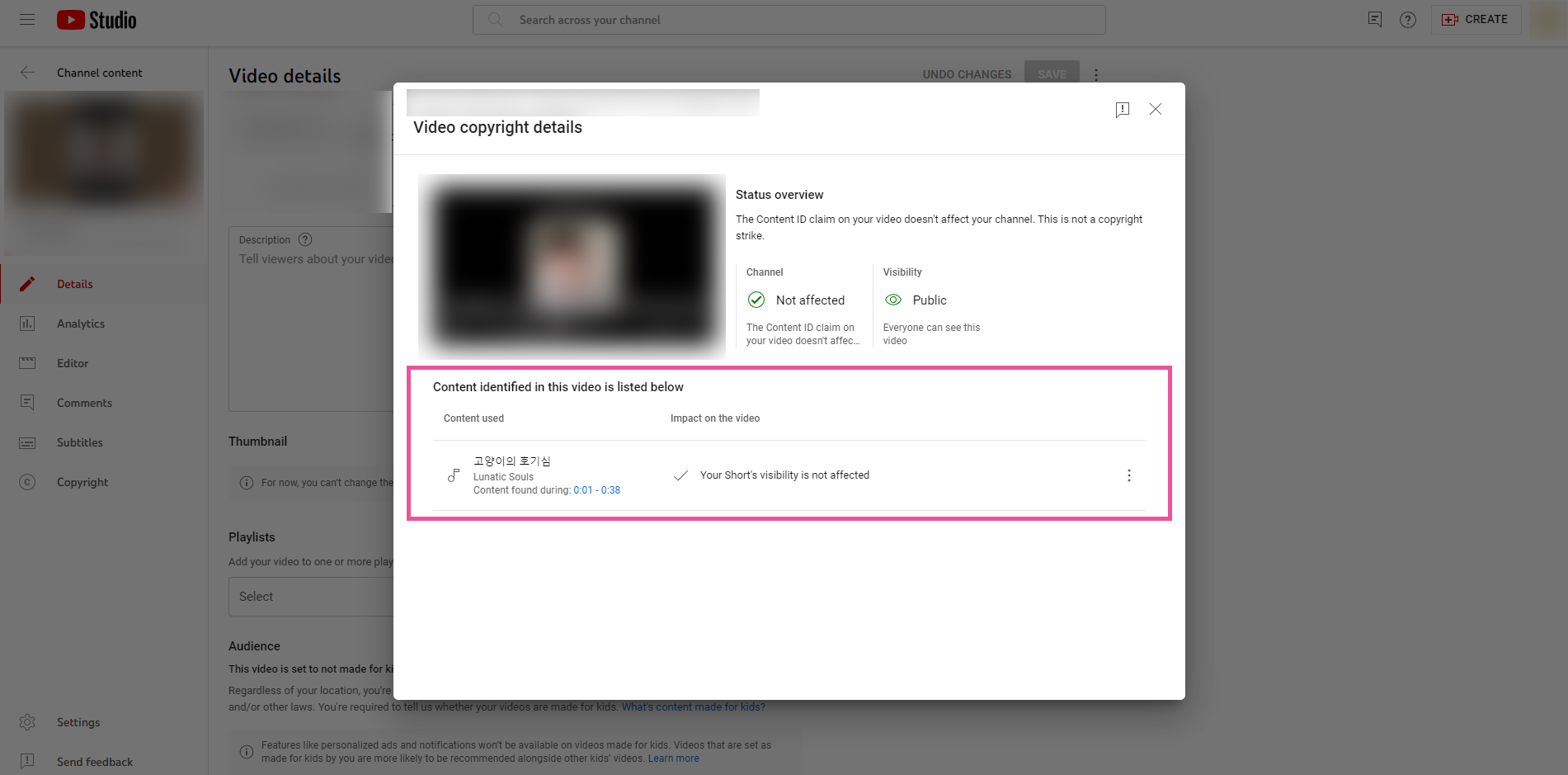The image size is (1568, 775).
Task: Click the YouTube Studio logo
Action: coord(97,20)
